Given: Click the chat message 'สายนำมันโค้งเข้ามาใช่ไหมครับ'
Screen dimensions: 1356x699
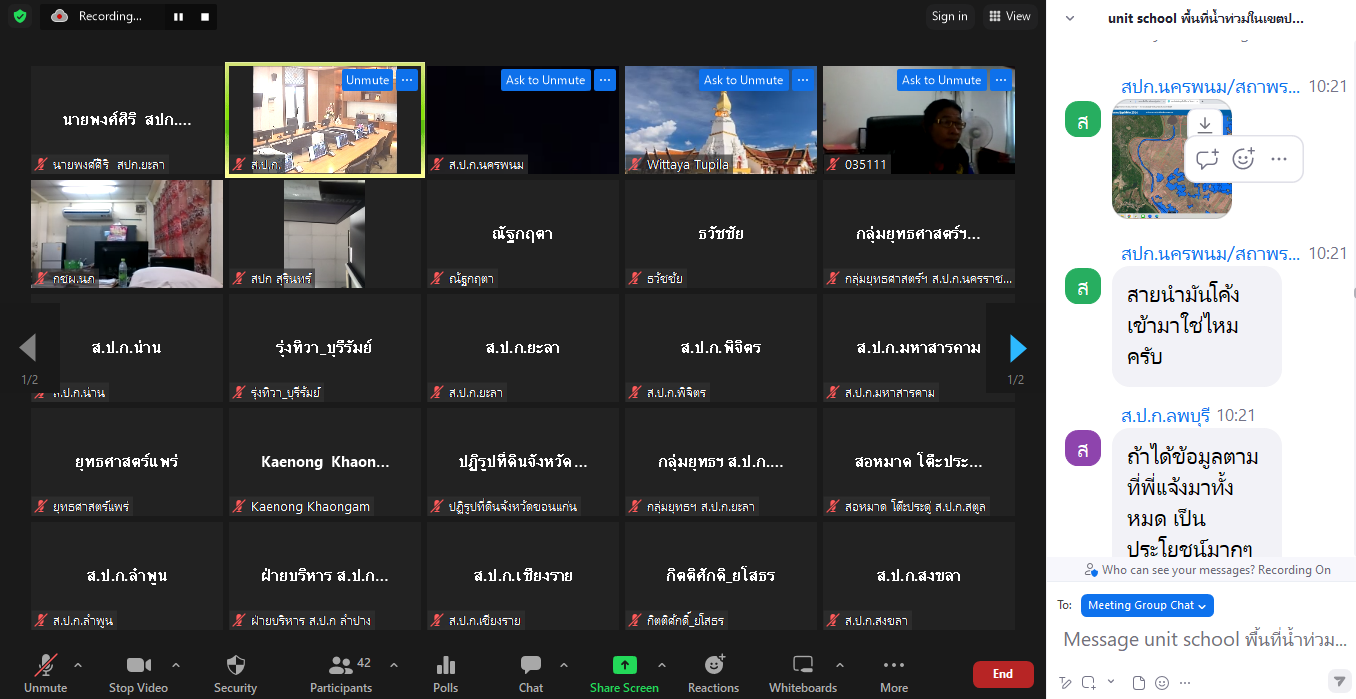Looking at the screenshot, I should (x=1197, y=326).
